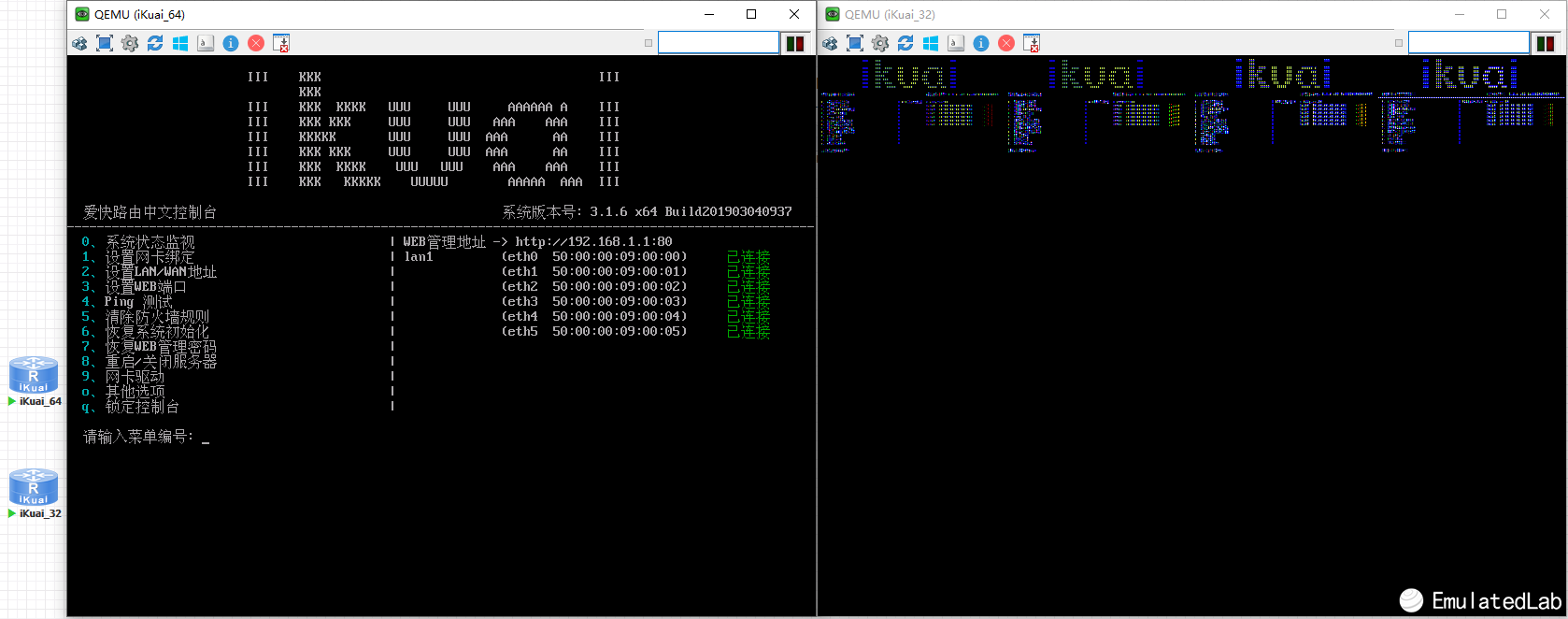Open the key input icon in iKuai_64 toolbar
Viewport: 1568px width, 619px height.
(x=206, y=43)
